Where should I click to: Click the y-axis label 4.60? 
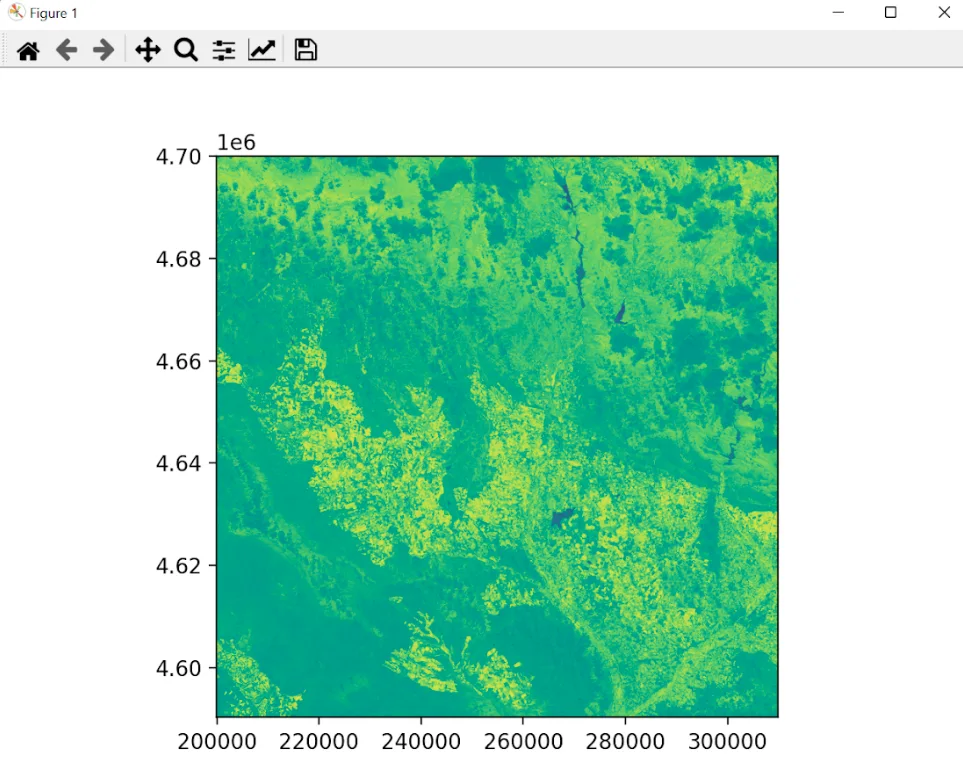[178, 668]
